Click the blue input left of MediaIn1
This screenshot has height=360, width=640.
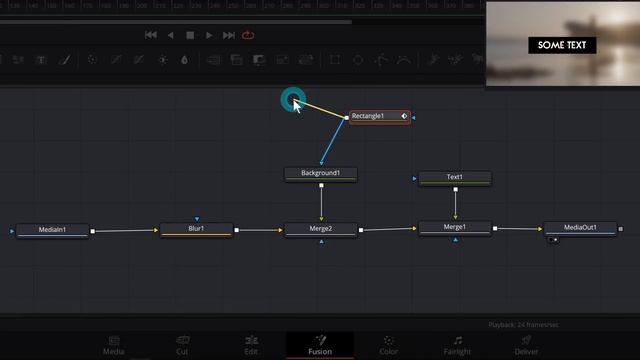coord(12,231)
